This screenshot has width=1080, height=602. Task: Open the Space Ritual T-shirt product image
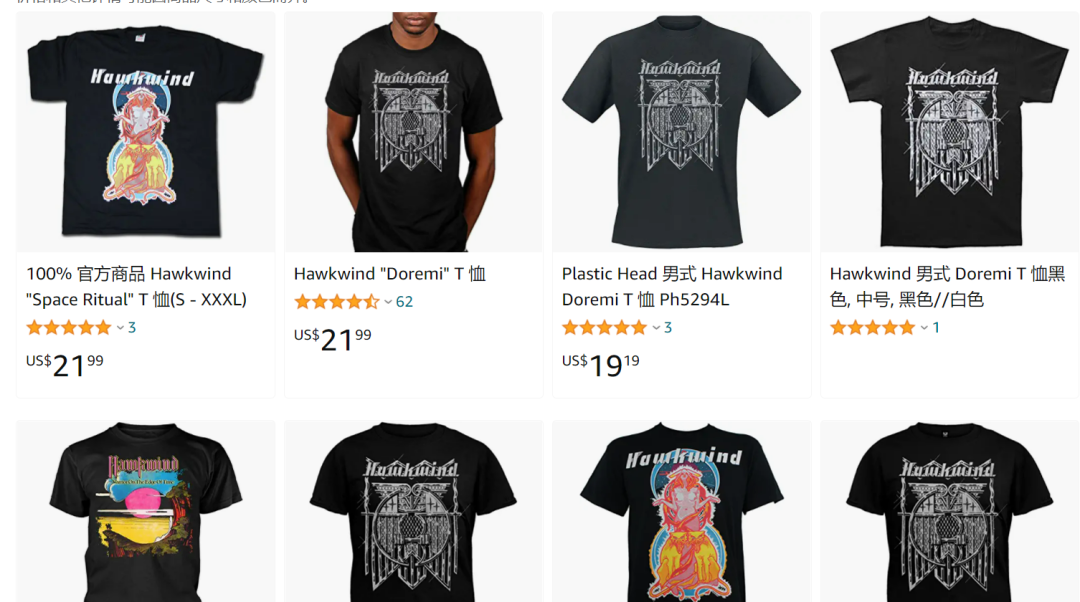145,132
